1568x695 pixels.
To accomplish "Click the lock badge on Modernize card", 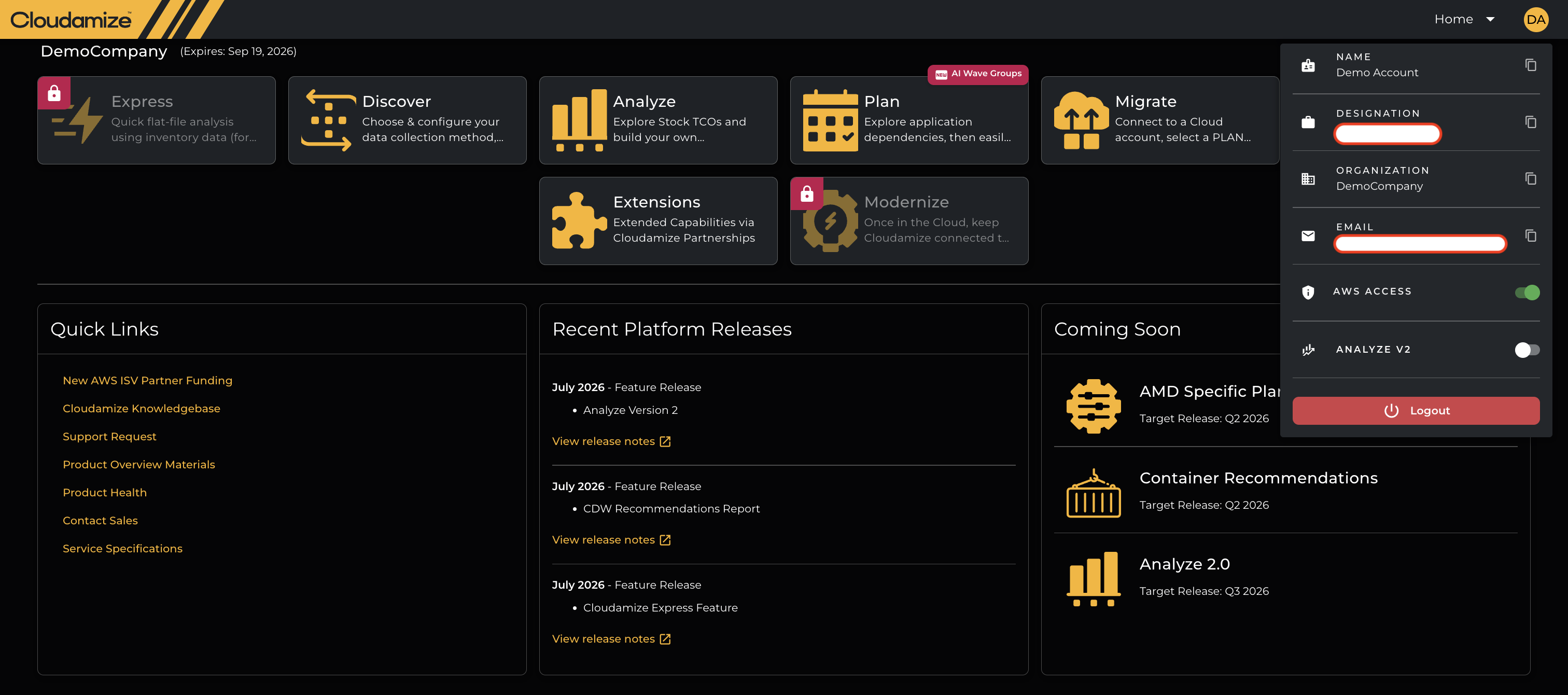I will pyautogui.click(x=807, y=193).
